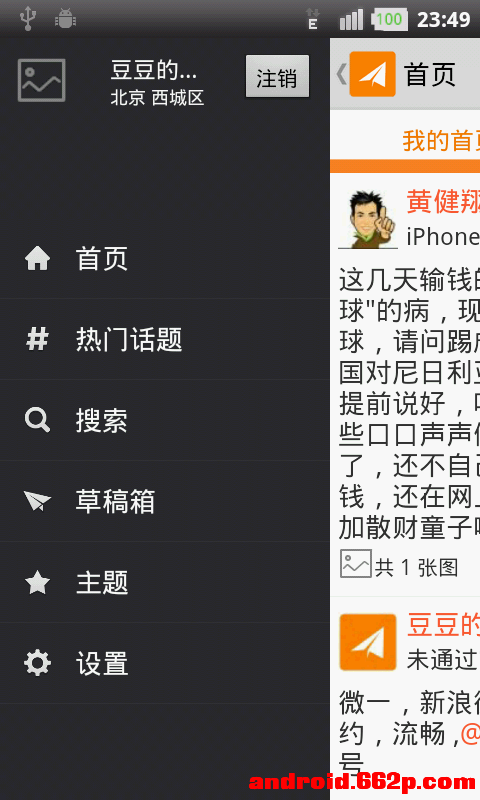Collapse the sidebar using the back chevron
The height and width of the screenshot is (800, 480).
pyautogui.click(x=341, y=74)
